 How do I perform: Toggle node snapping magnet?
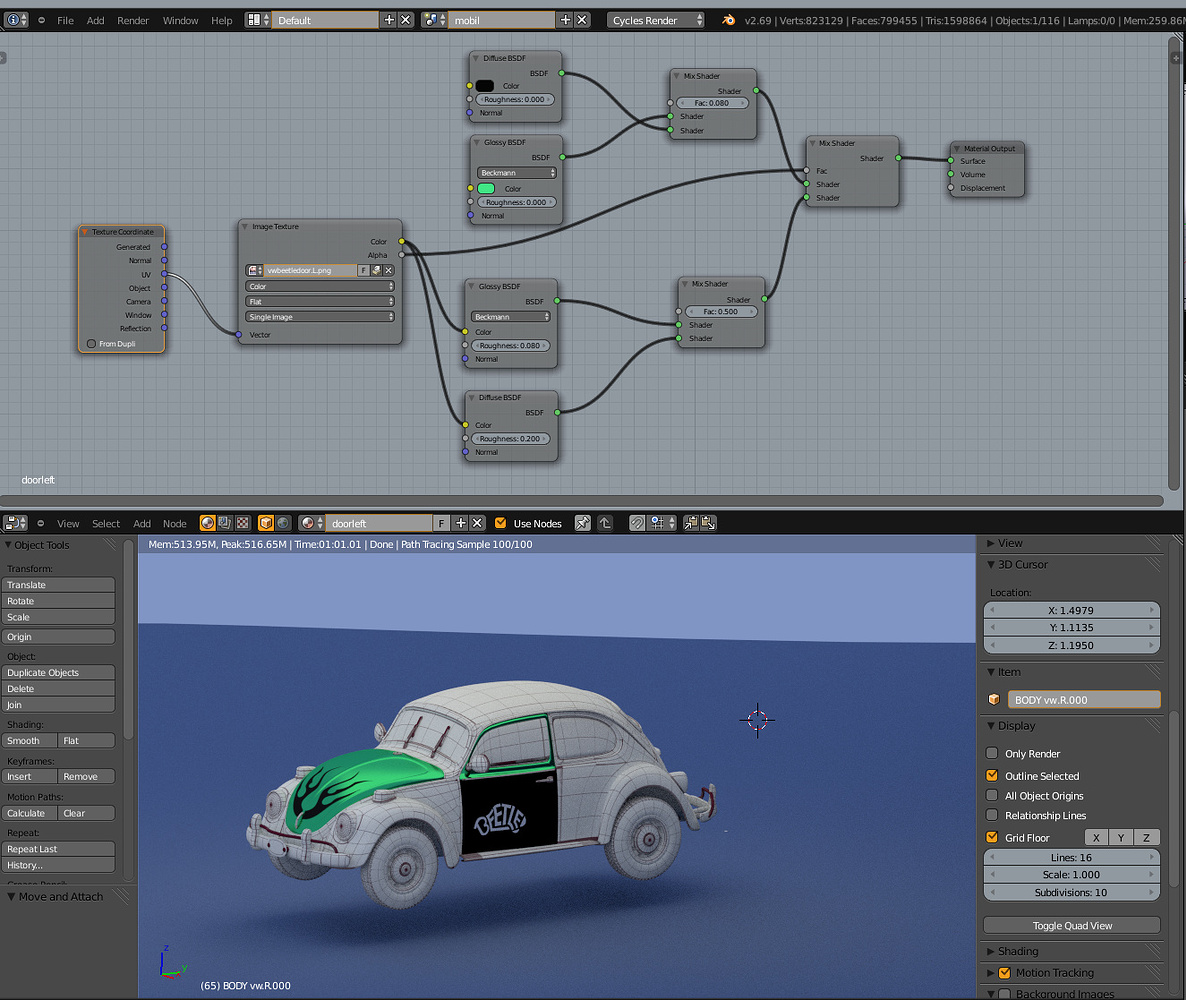(x=638, y=523)
